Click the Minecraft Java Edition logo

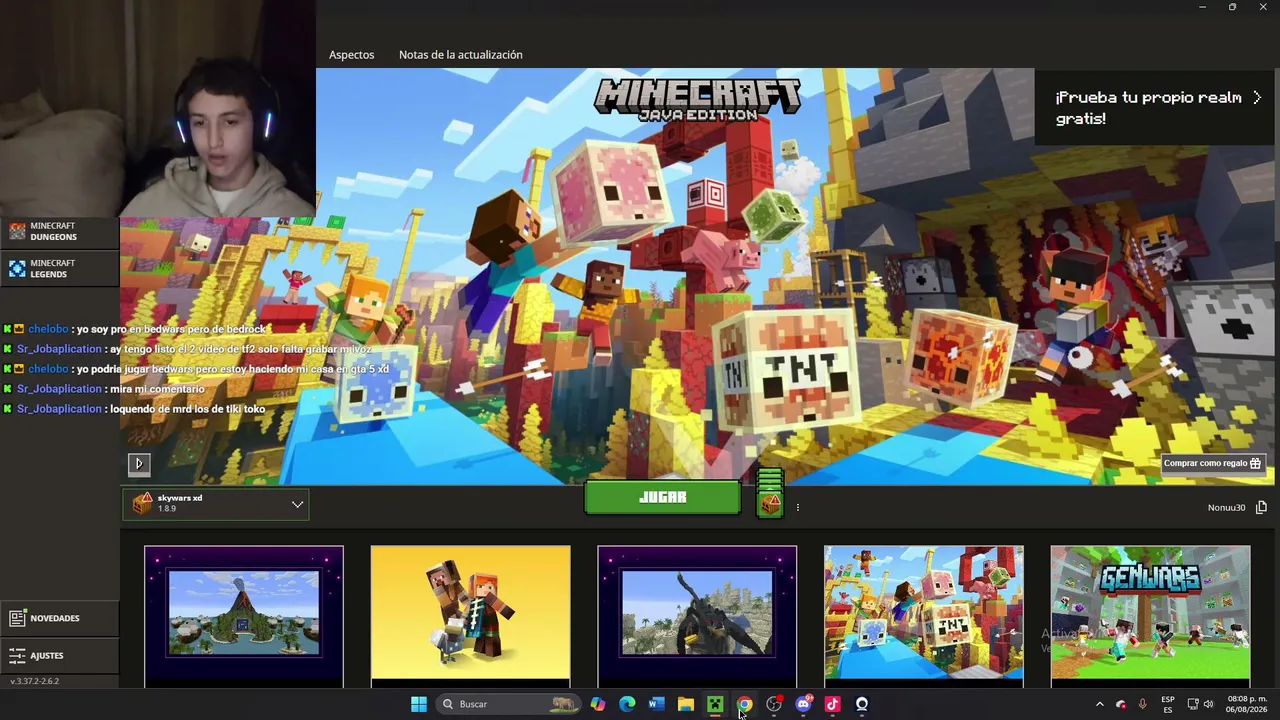pos(697,99)
